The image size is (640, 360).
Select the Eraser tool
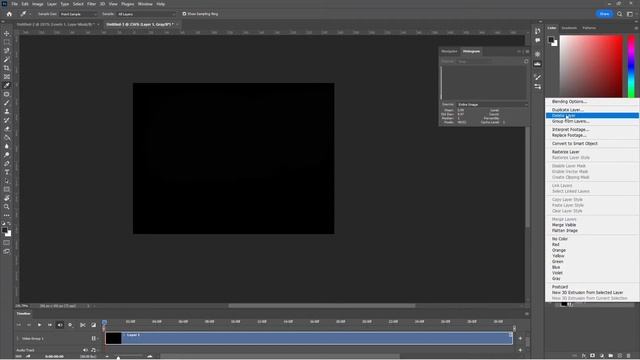pyautogui.click(x=7, y=129)
